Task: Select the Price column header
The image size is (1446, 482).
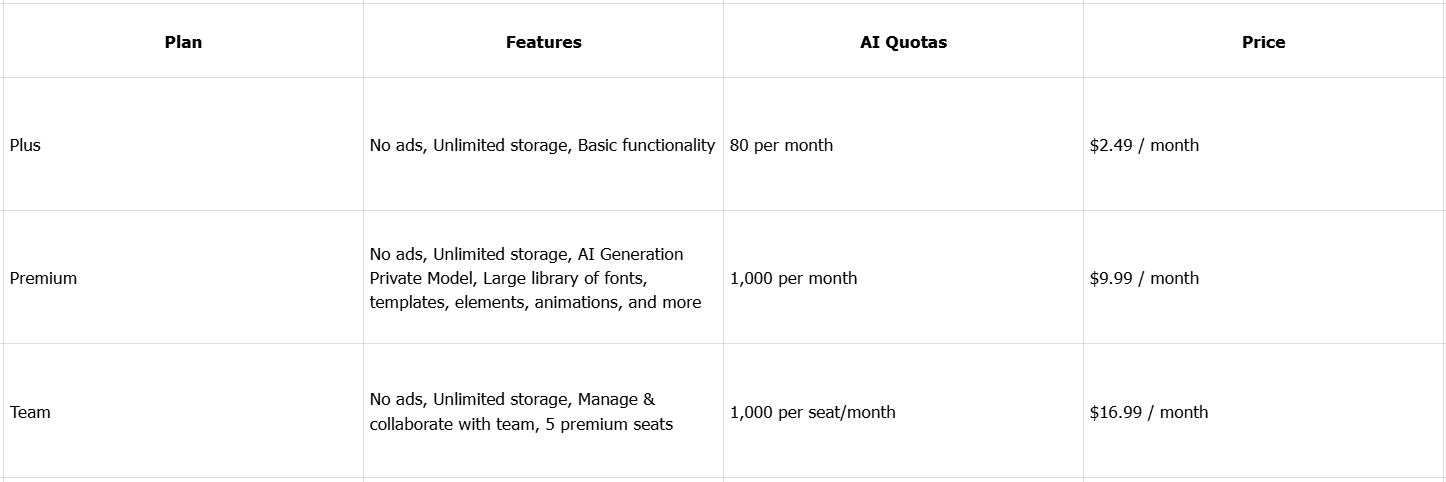Action: click(1263, 42)
